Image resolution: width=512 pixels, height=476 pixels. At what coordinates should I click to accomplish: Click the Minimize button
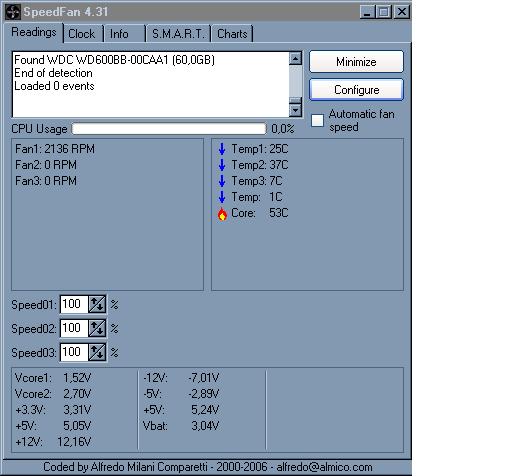(356, 62)
